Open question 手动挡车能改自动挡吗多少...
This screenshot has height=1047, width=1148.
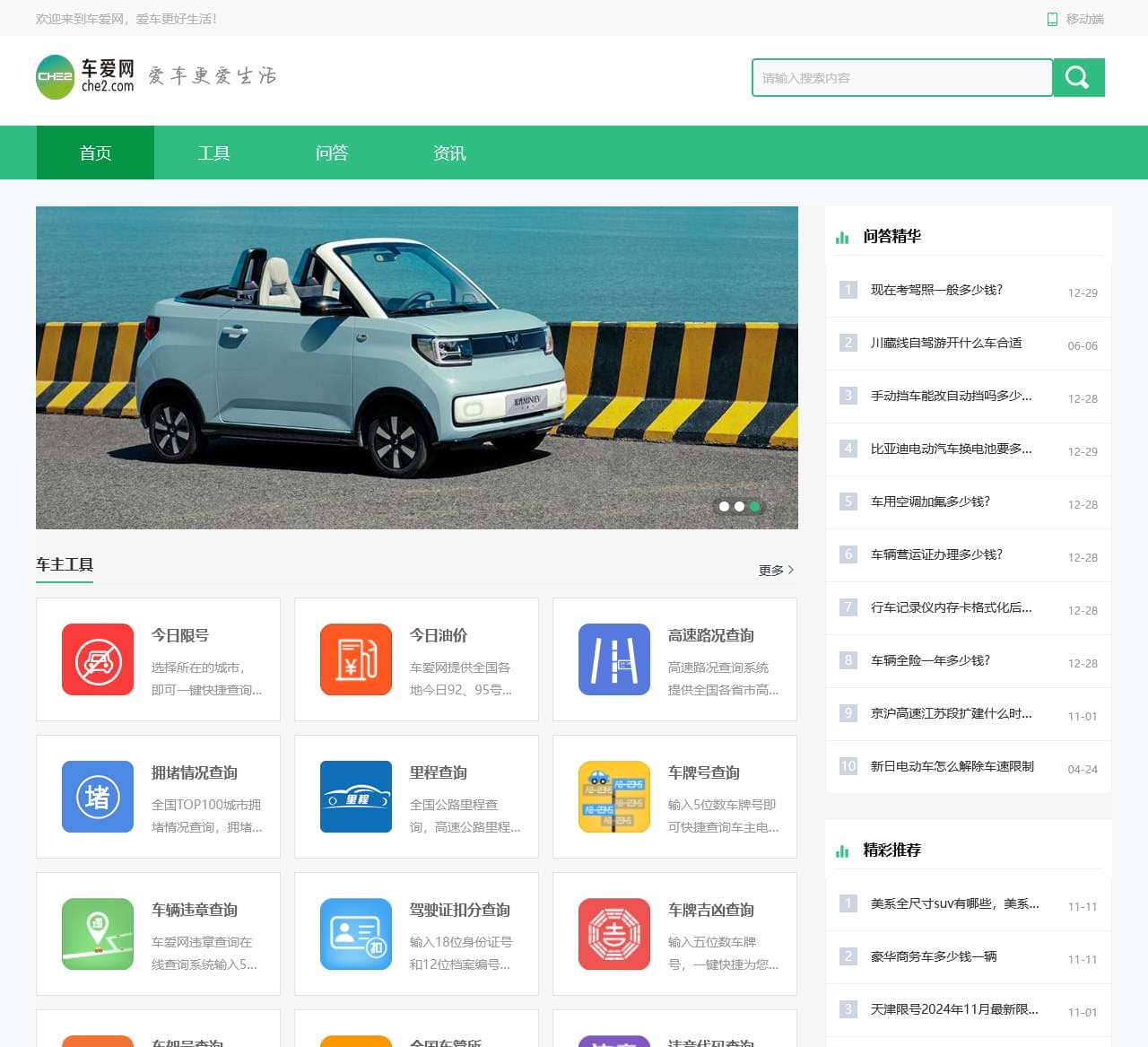tap(952, 396)
